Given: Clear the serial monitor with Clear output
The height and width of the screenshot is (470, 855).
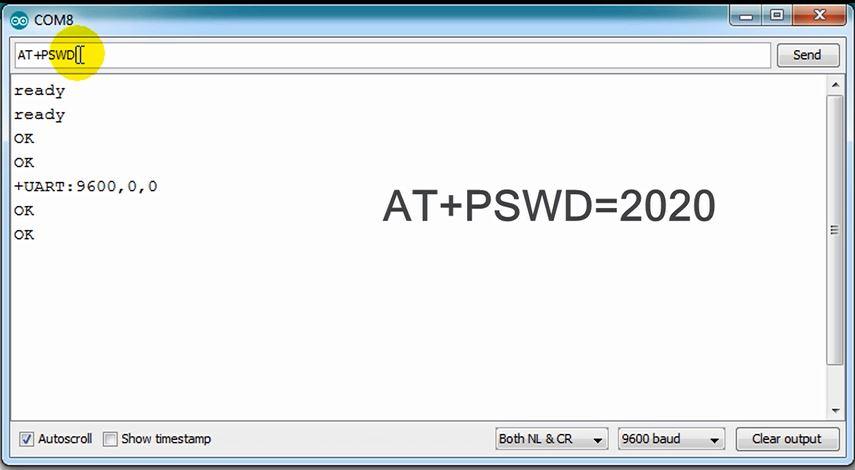Looking at the screenshot, I should click(x=787, y=439).
